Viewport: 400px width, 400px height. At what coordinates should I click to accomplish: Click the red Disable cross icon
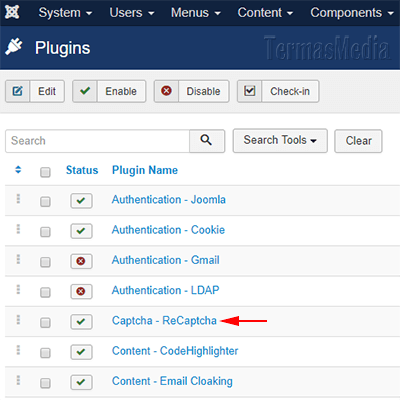coord(166,91)
